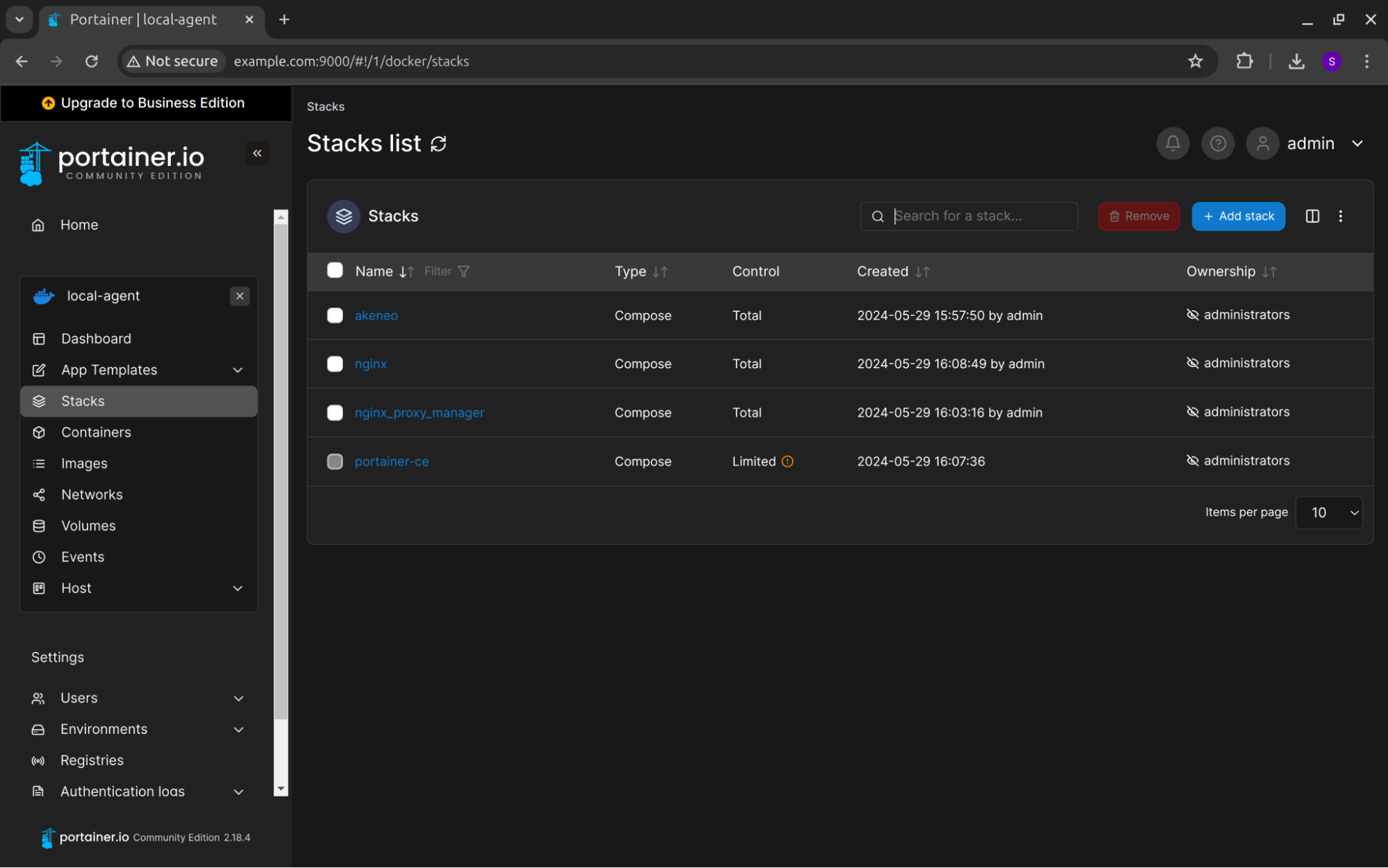This screenshot has height=868, width=1388.
Task: Open the table columns settings icon
Action: (x=1312, y=217)
